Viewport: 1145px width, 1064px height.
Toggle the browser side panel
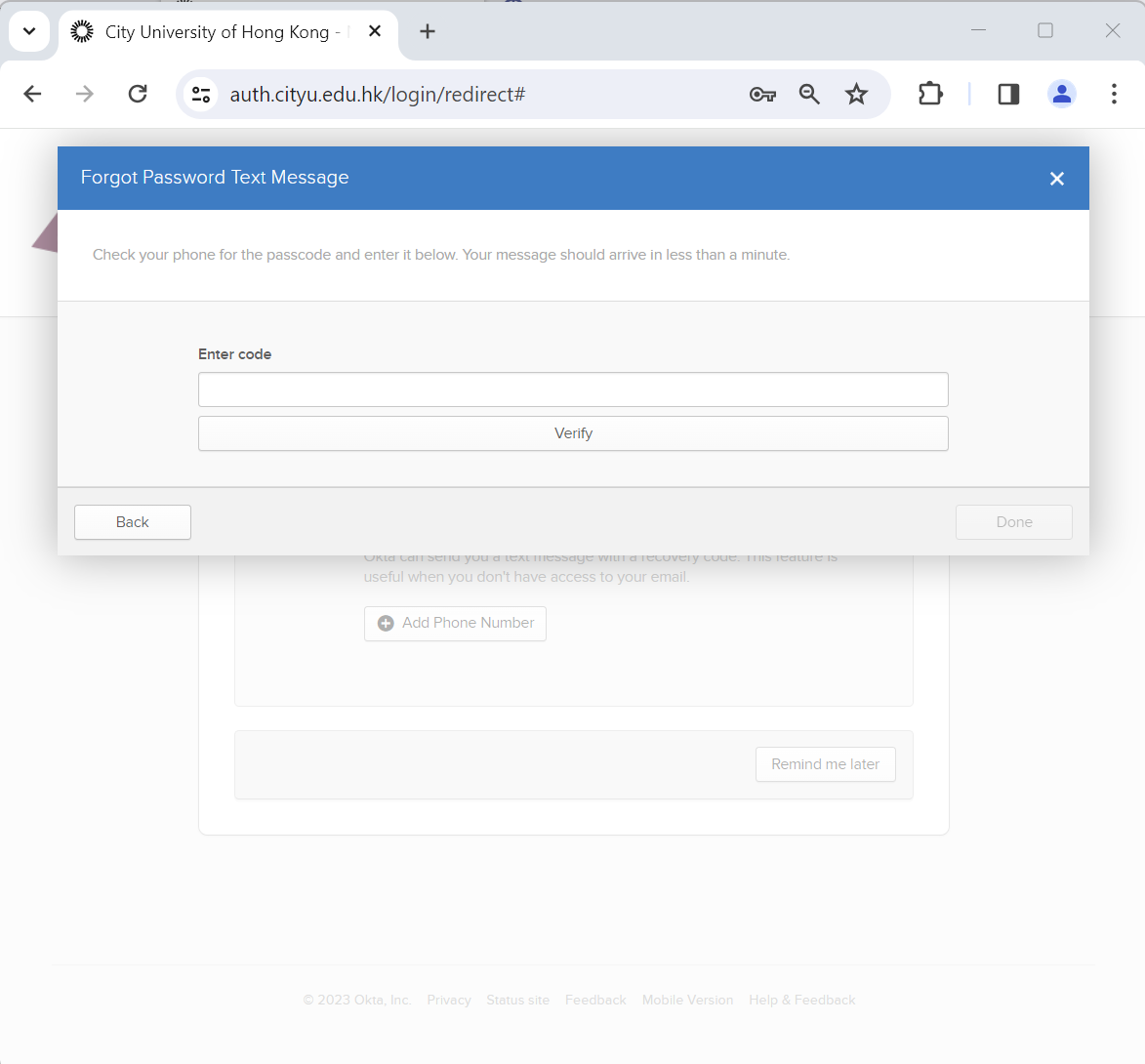pos(1008,94)
